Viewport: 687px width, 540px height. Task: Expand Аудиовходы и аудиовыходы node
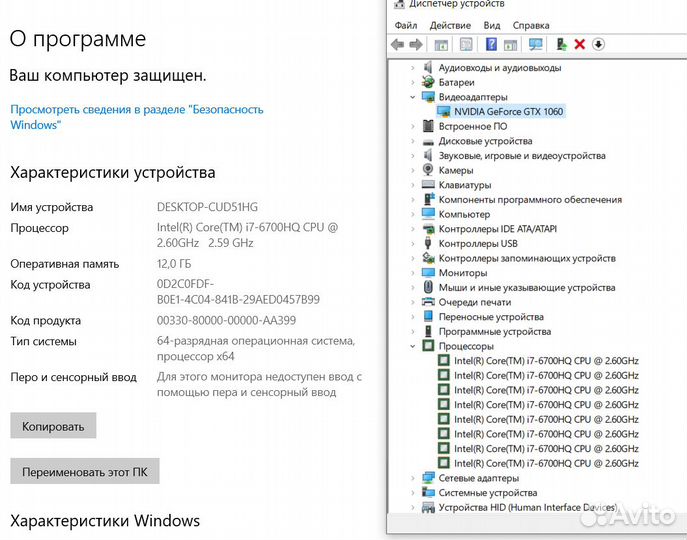[x=412, y=68]
